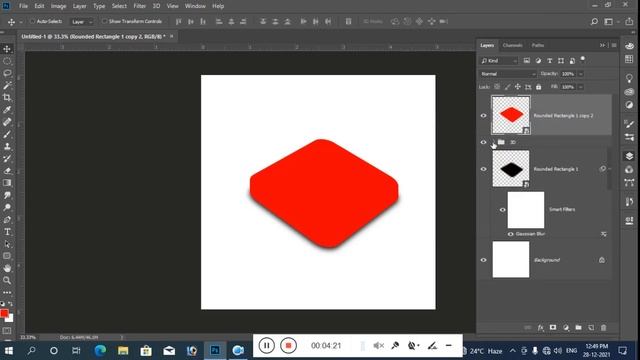This screenshot has height=360, width=640.
Task: Open File Explorer from taskbar
Action: click(123, 351)
